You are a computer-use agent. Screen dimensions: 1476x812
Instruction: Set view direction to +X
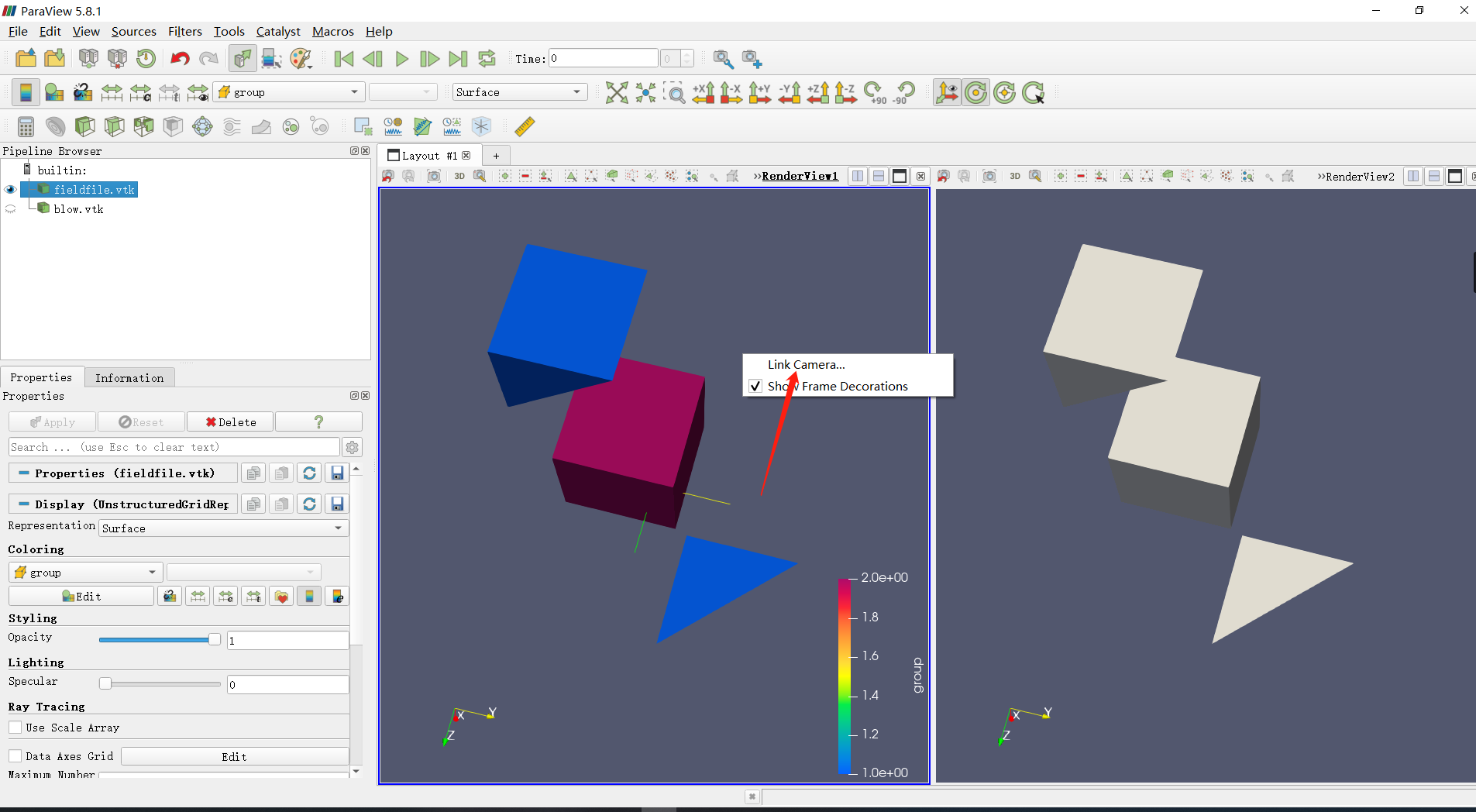[x=704, y=92]
